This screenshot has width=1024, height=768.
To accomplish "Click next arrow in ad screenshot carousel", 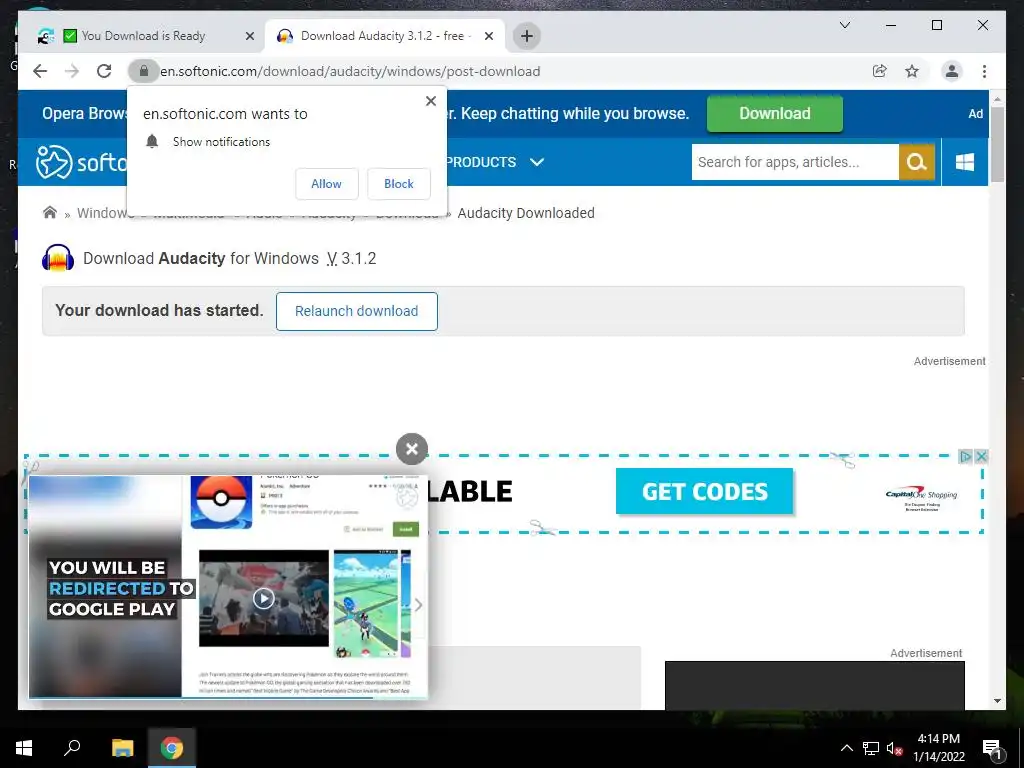I will pyautogui.click(x=418, y=605).
